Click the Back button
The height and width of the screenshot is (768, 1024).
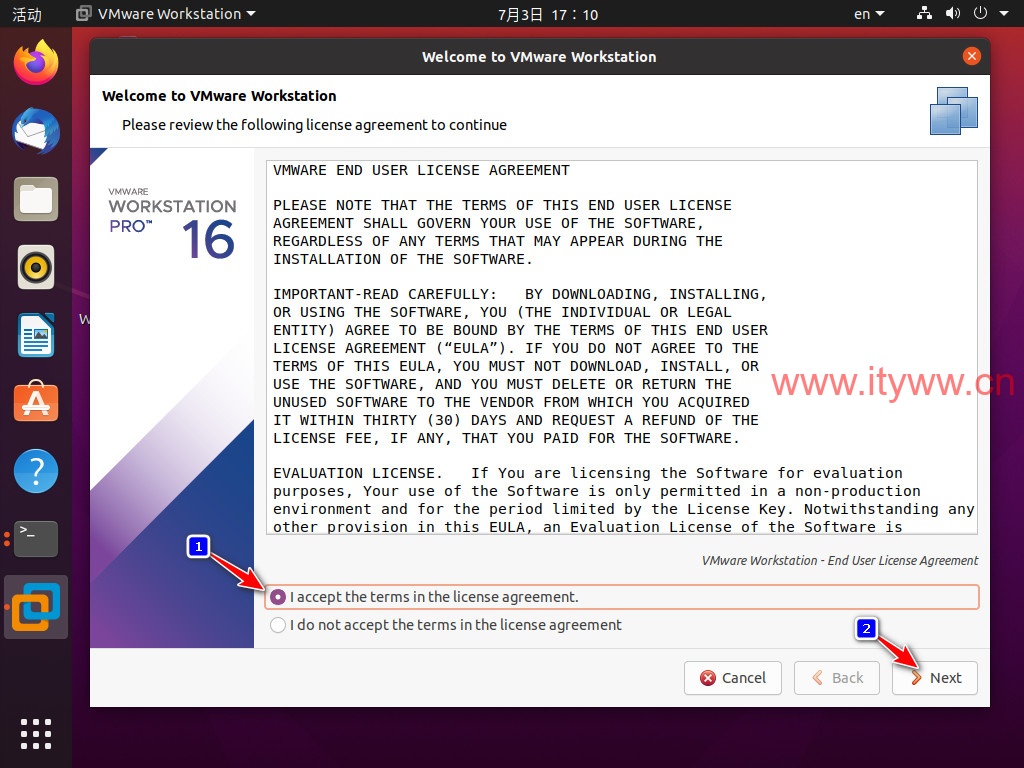pos(837,678)
